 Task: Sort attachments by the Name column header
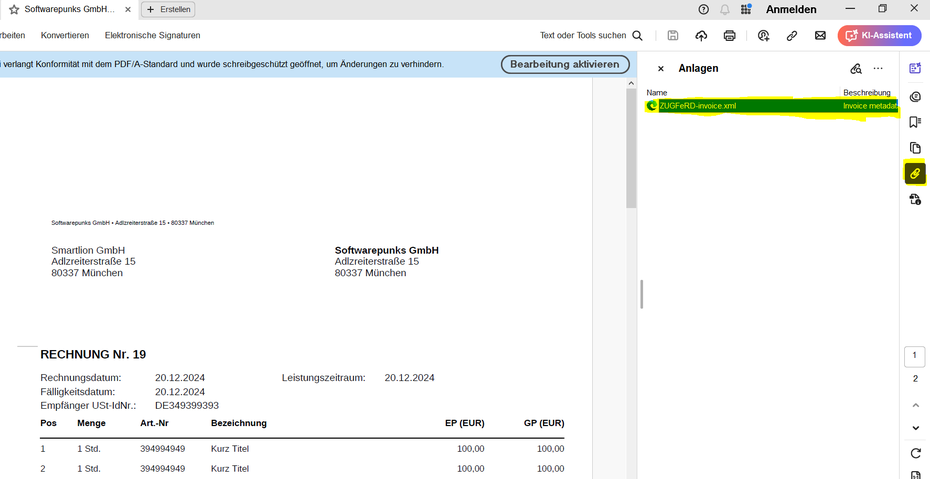[657, 92]
